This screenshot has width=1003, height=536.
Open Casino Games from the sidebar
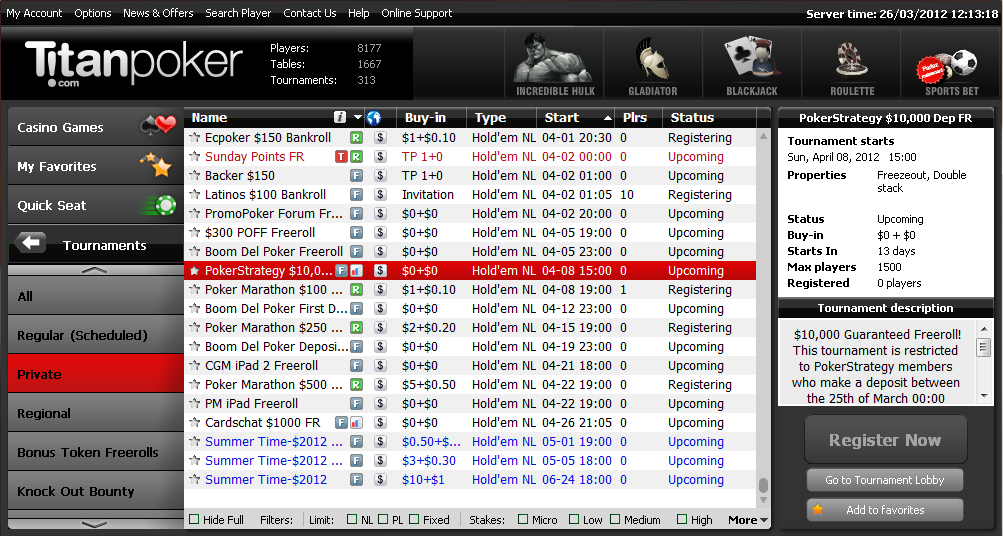pyautogui.click(x=96, y=126)
